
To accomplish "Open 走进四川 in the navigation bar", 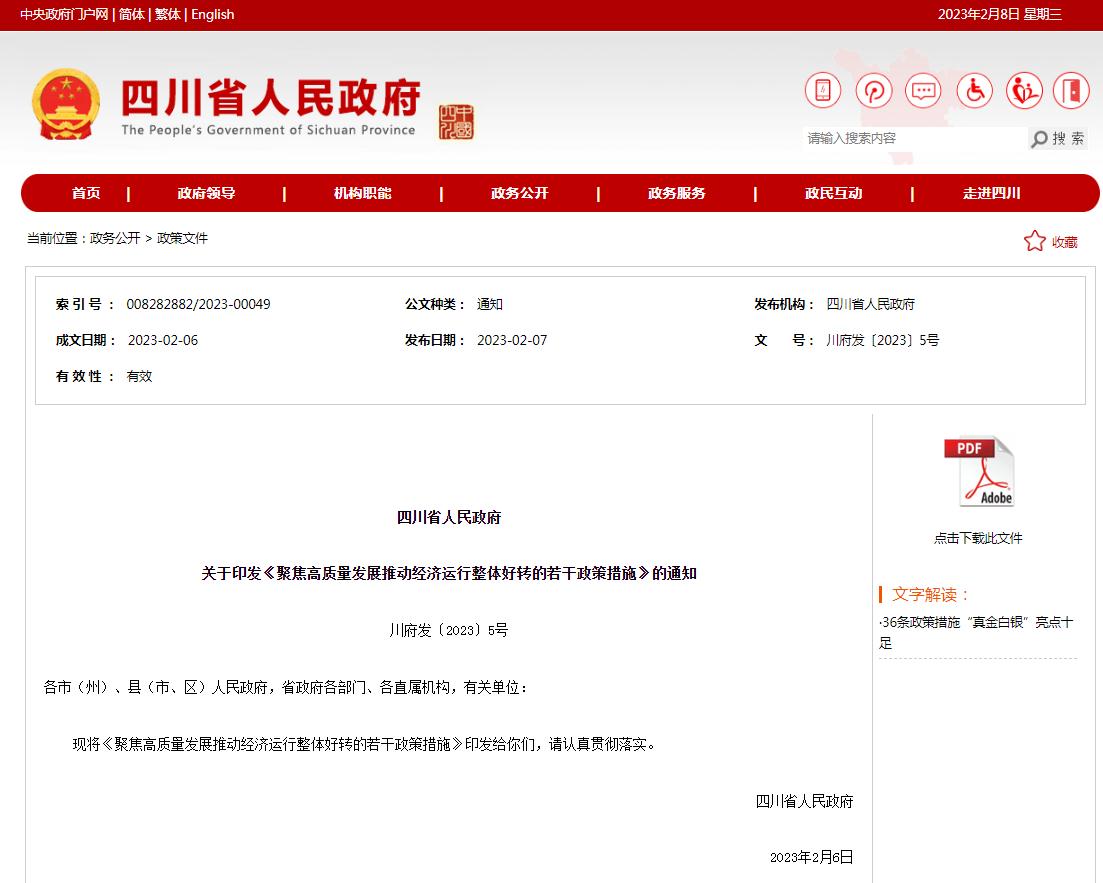I will [991, 193].
